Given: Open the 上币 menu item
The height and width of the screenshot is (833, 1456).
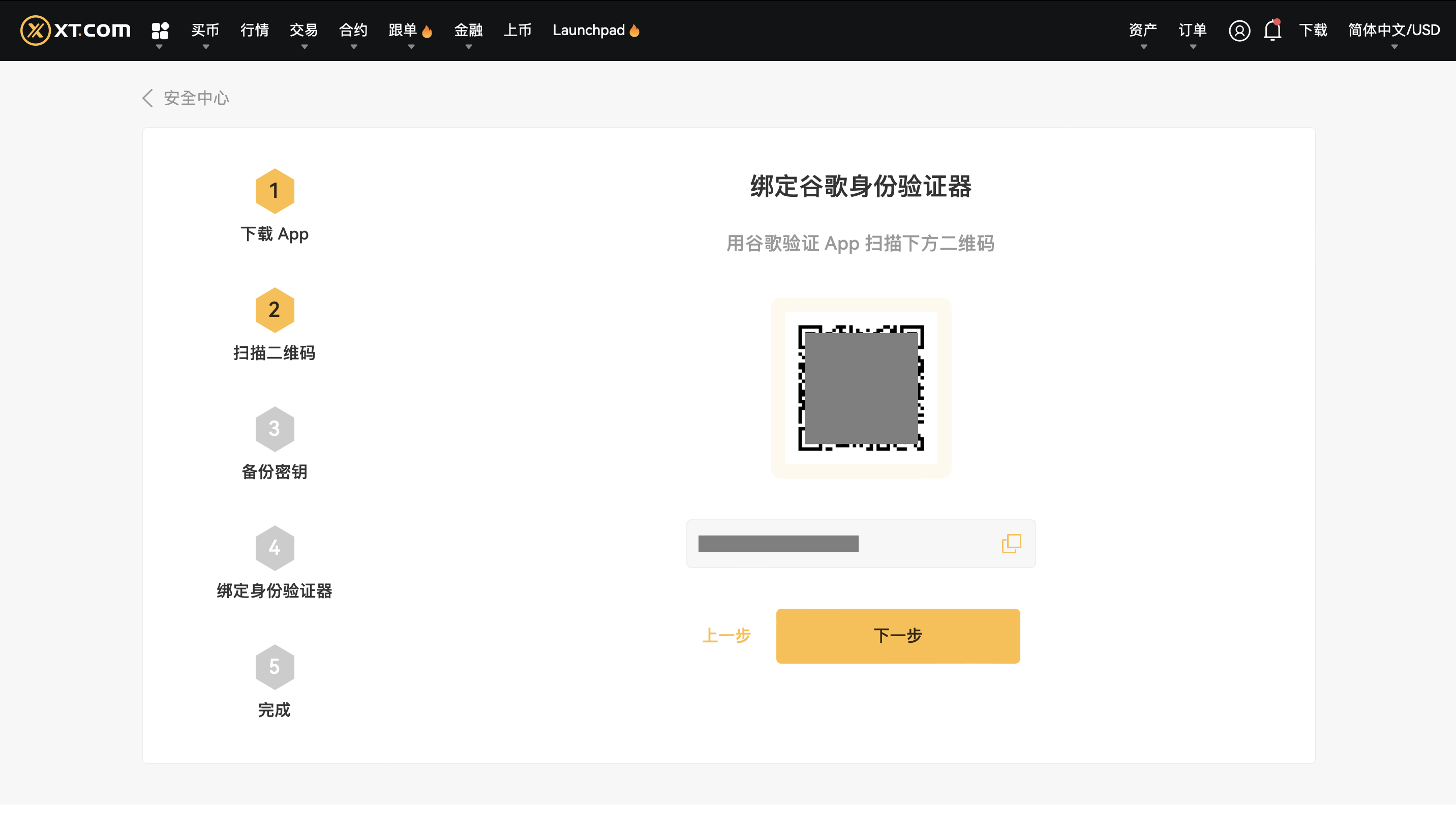Looking at the screenshot, I should pyautogui.click(x=518, y=31).
